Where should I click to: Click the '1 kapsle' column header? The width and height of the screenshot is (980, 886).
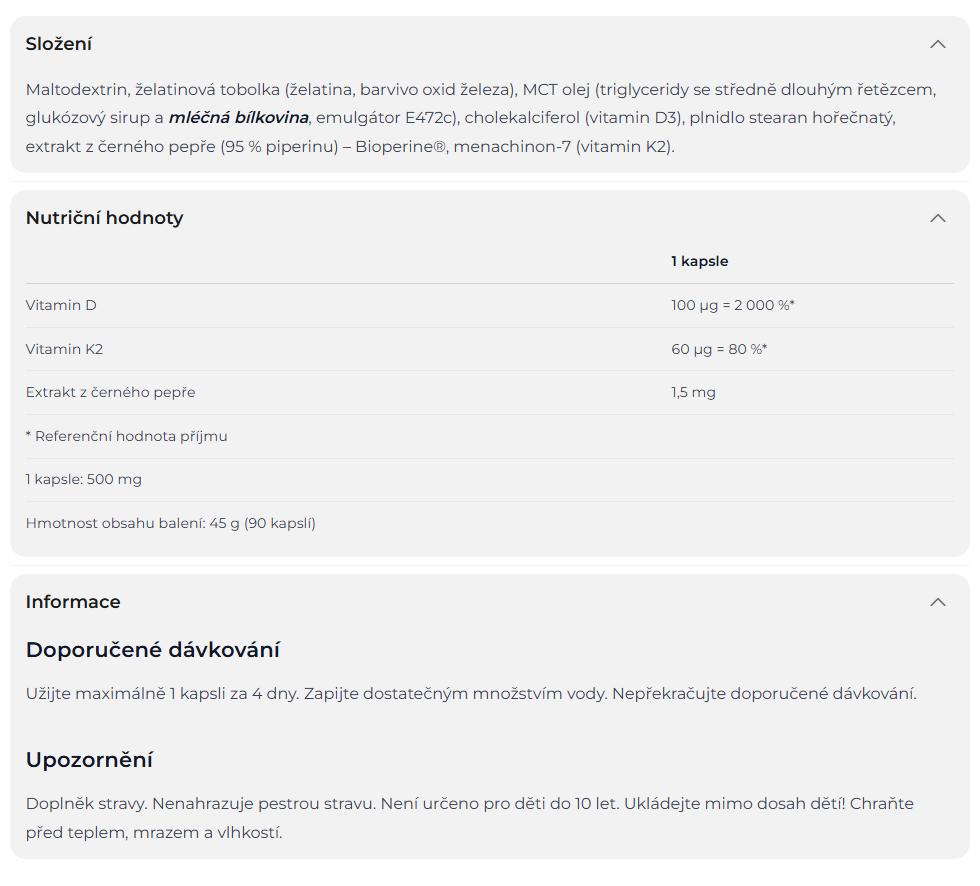[699, 261]
